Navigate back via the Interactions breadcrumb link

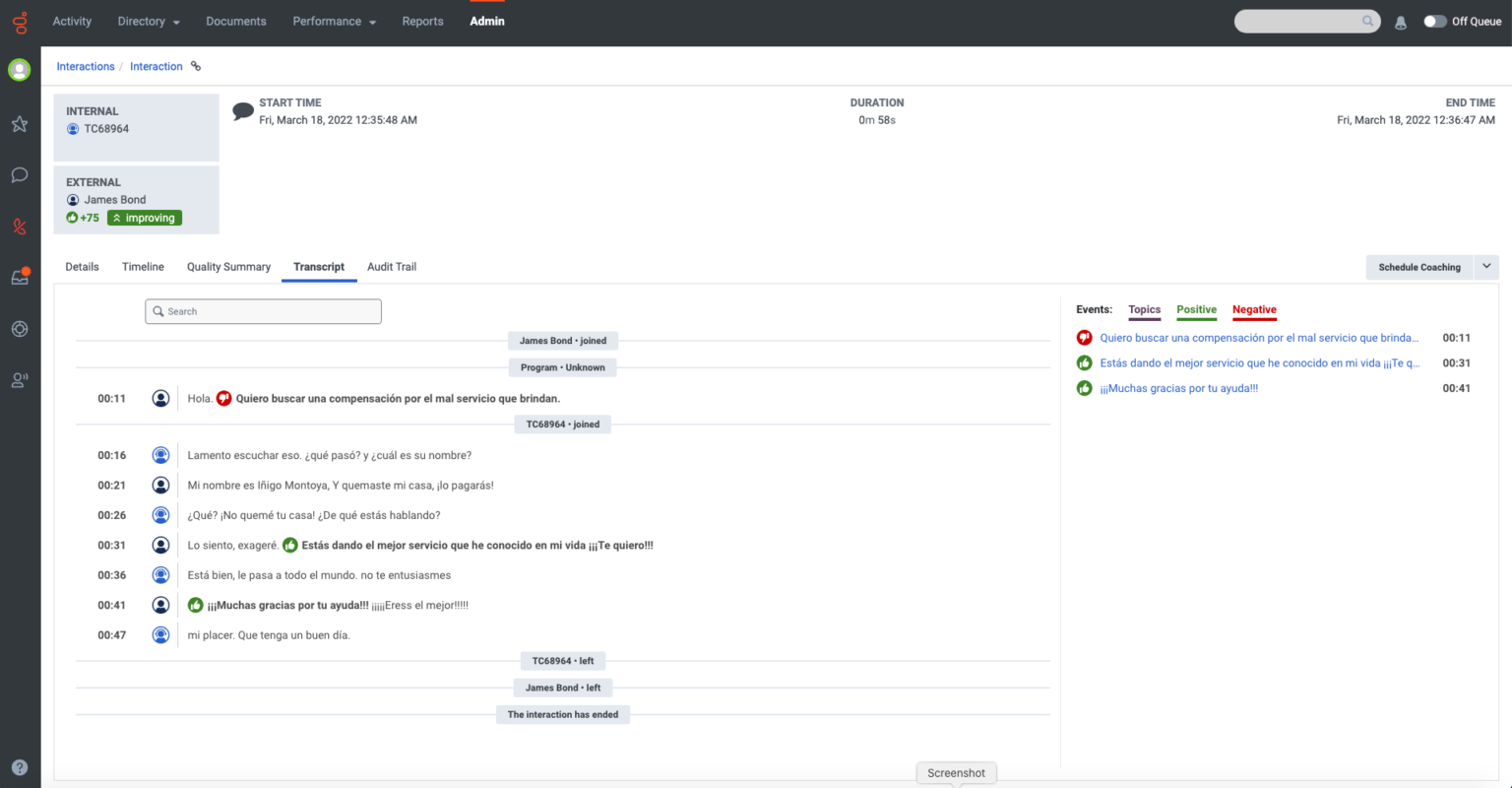click(x=86, y=66)
